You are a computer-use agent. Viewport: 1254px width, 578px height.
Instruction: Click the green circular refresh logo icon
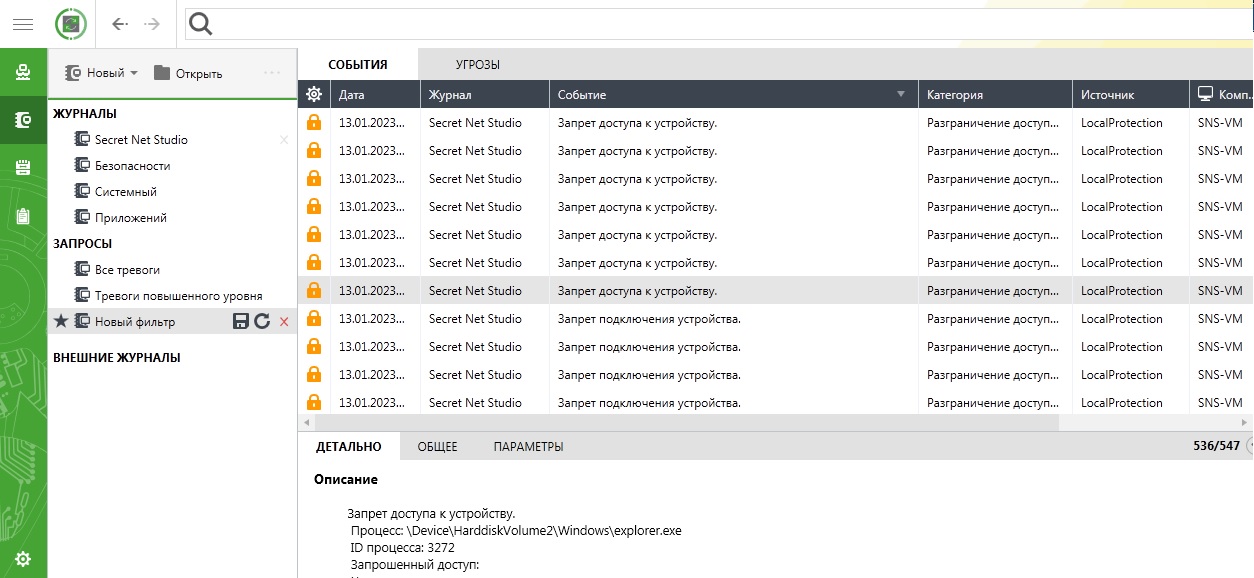point(71,24)
